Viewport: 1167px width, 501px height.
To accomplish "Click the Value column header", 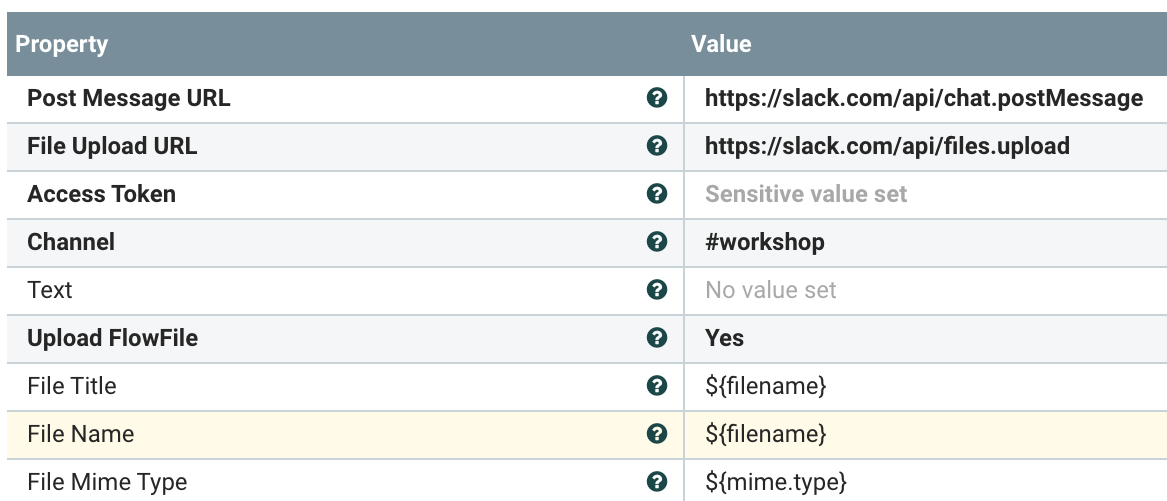I will pos(721,44).
